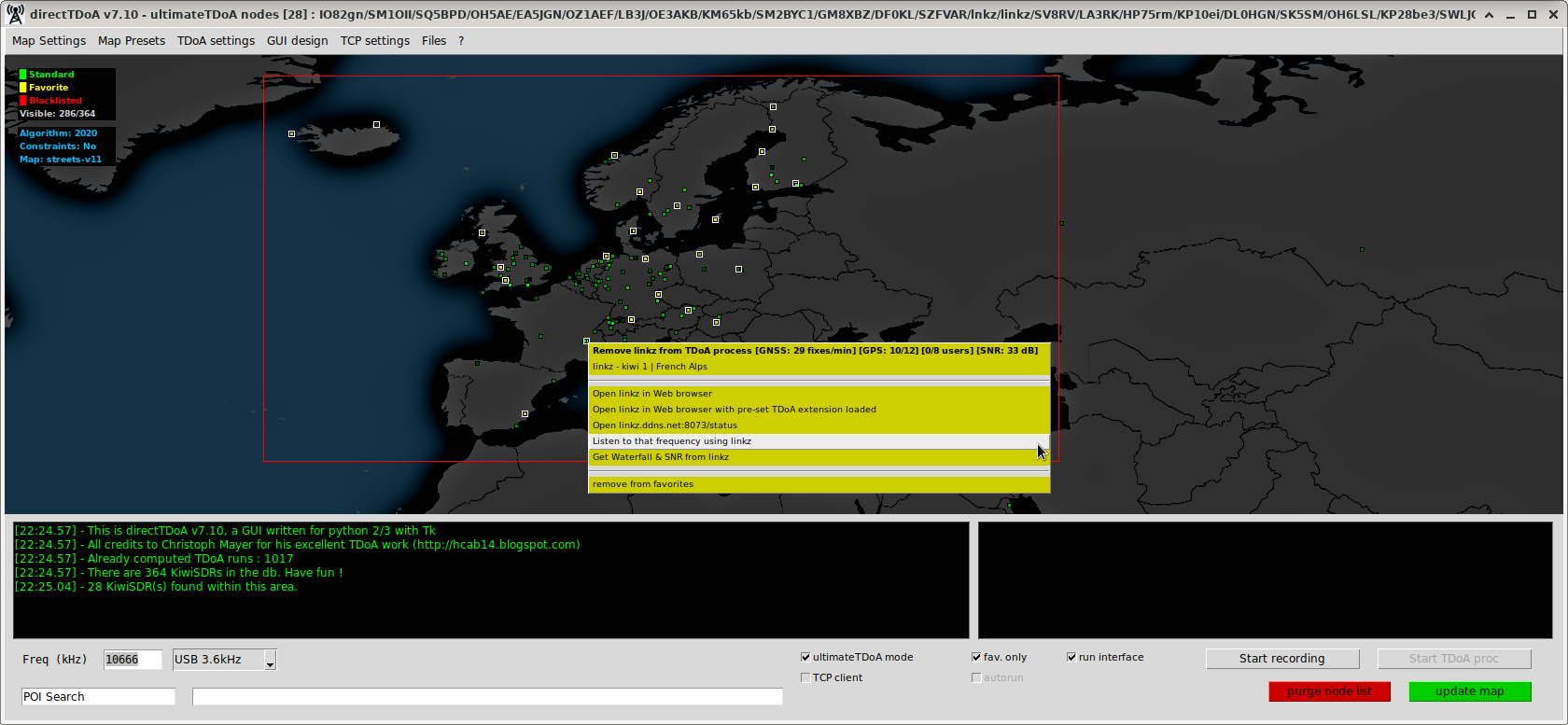Focus the Freq (kHz) input field
The width and height of the screenshot is (1568, 725).
pyautogui.click(x=132, y=660)
